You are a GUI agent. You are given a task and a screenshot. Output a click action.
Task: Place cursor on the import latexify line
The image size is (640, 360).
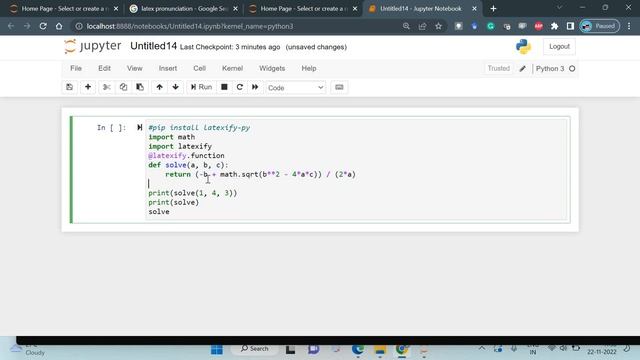tap(180, 146)
